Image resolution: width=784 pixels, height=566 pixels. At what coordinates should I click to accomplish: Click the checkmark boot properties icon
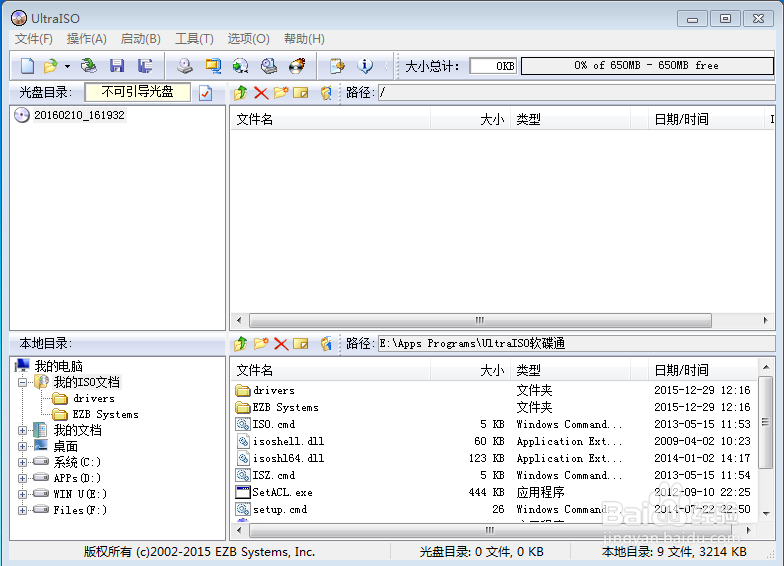pyautogui.click(x=206, y=92)
